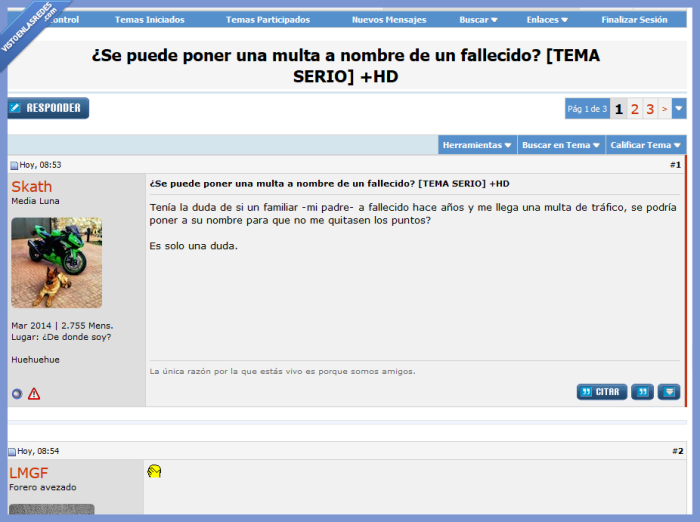Open Nuevos Mensajes in the nav bar
Viewport: 700px width, 522px height.
pos(389,20)
